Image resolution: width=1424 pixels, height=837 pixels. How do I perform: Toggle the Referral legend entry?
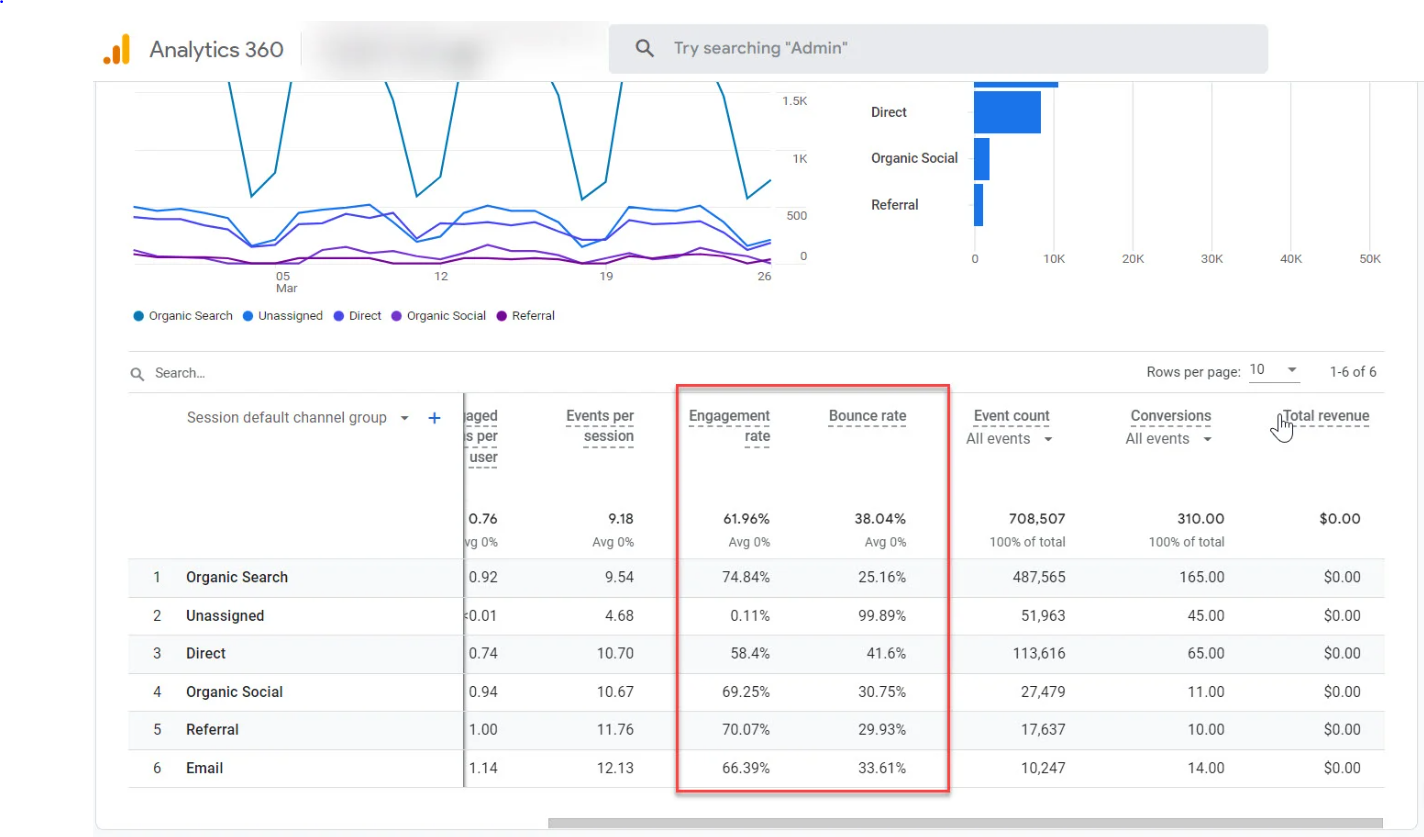coord(525,316)
